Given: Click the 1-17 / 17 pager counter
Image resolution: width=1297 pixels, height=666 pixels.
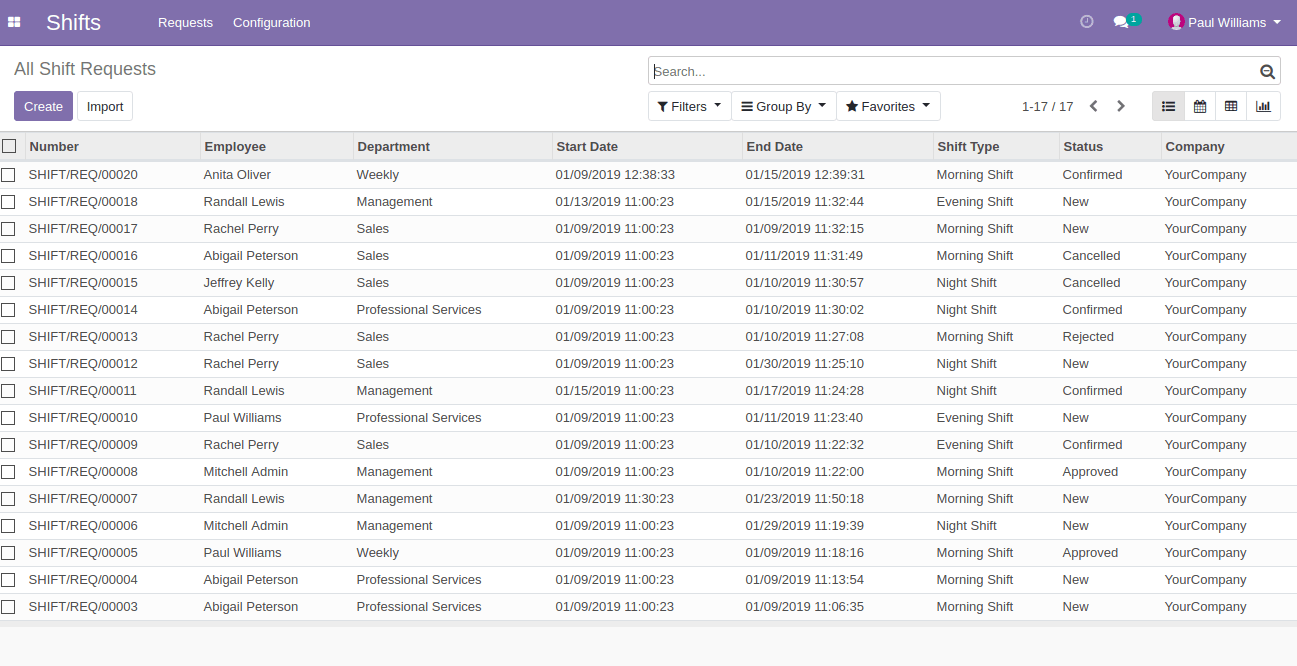Looking at the screenshot, I should (1047, 106).
